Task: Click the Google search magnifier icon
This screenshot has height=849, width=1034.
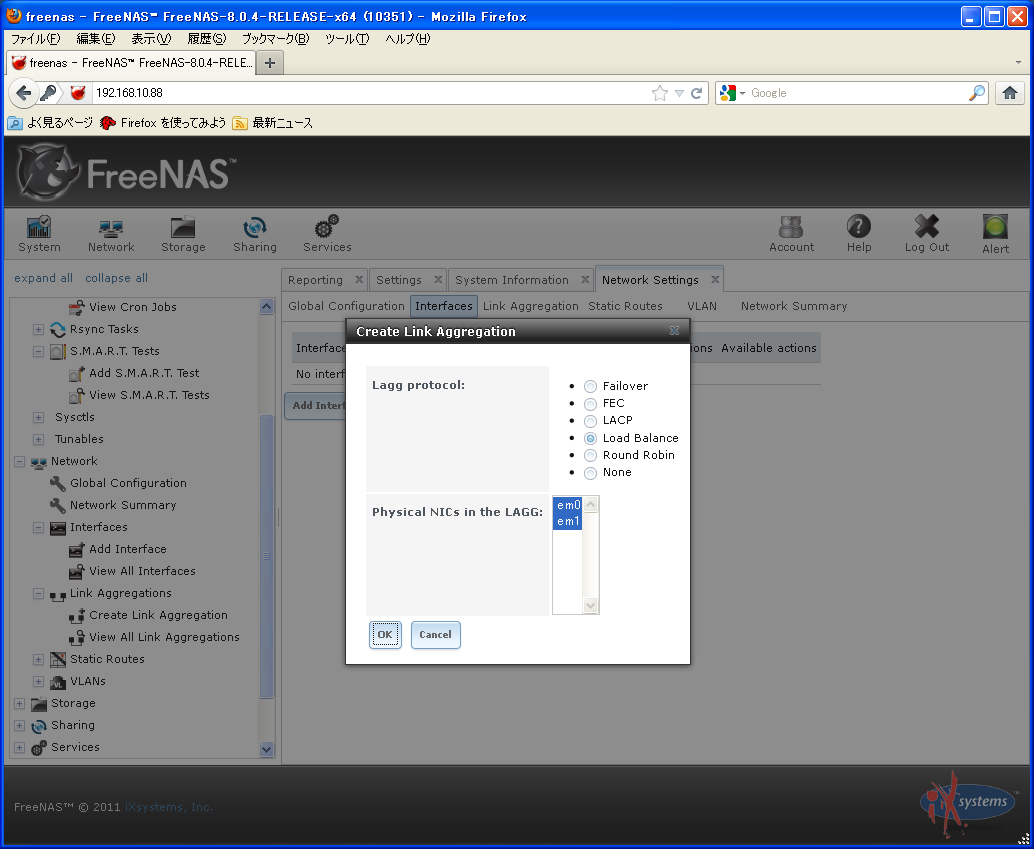Action: point(977,93)
